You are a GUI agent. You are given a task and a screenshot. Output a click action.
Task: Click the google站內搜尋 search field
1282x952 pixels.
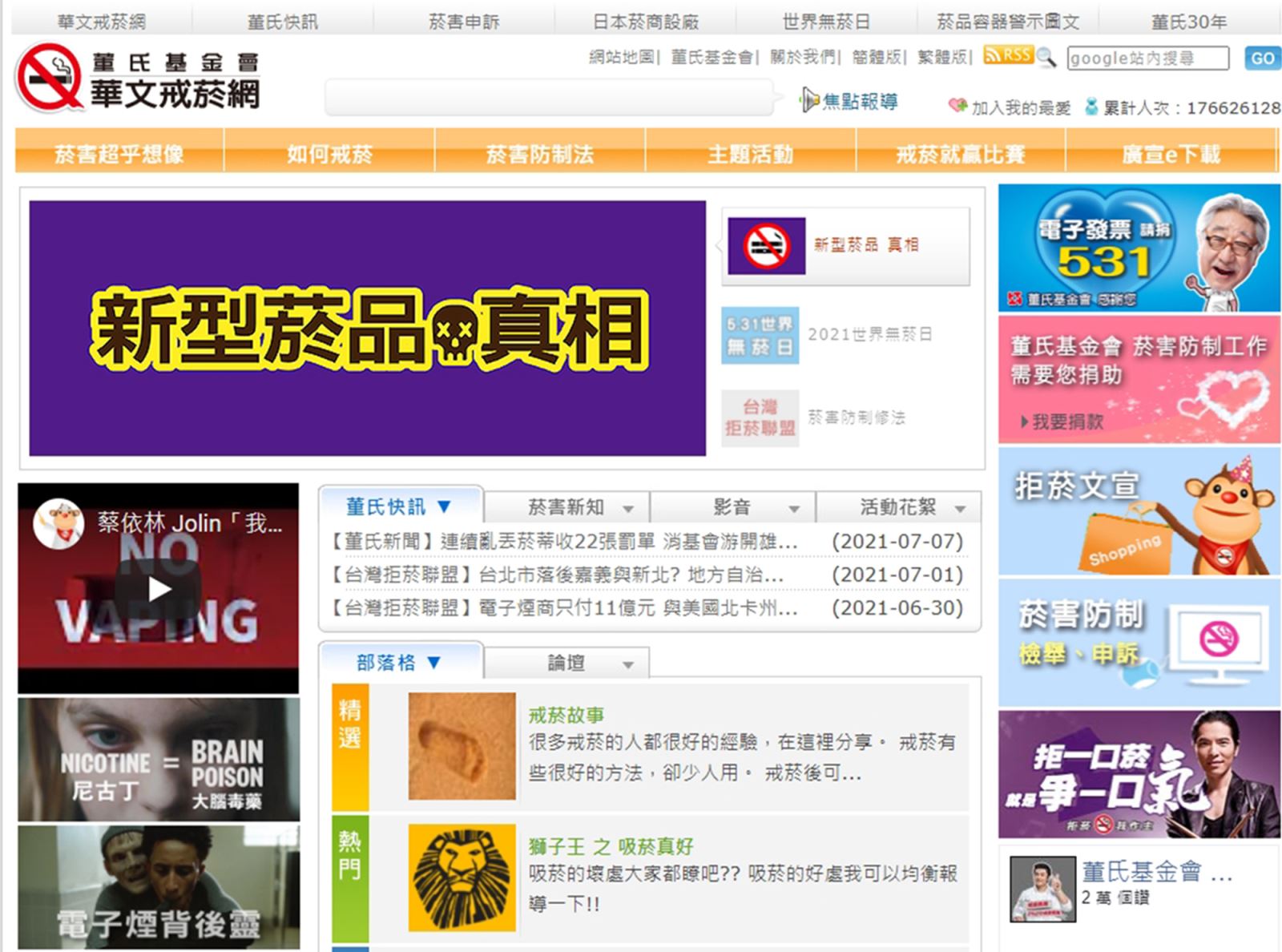[1147, 58]
